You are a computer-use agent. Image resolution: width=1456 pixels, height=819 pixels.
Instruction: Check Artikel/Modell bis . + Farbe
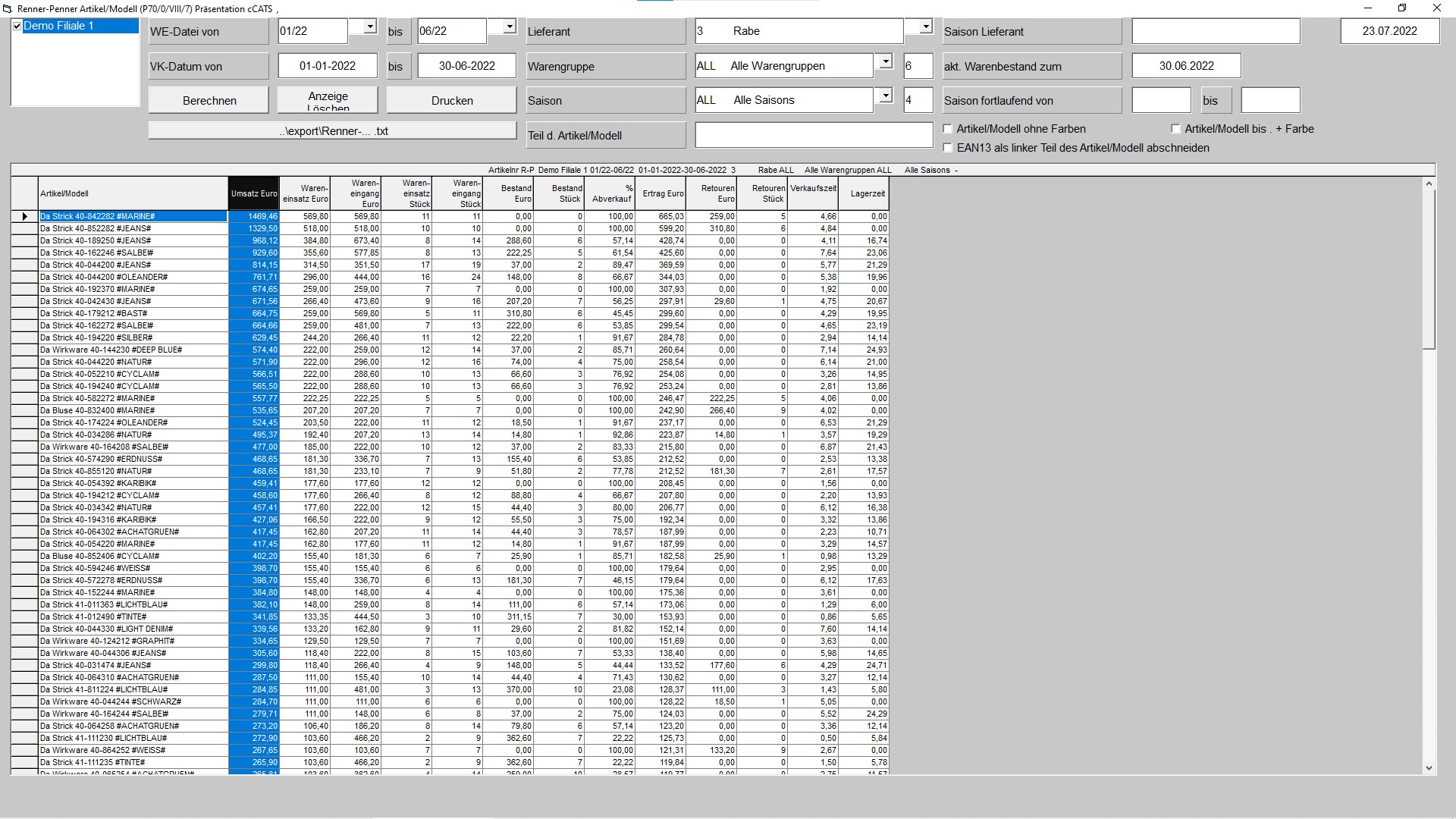pyautogui.click(x=1175, y=129)
